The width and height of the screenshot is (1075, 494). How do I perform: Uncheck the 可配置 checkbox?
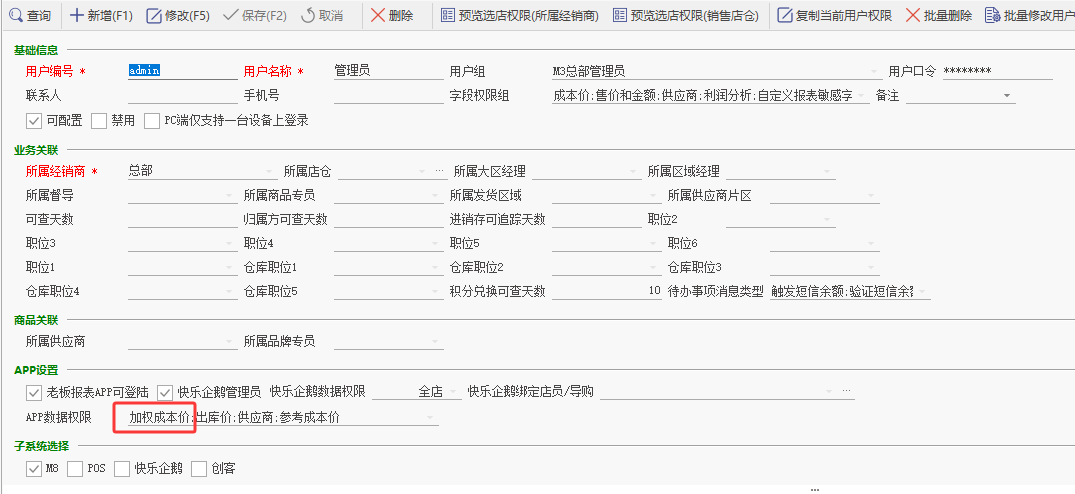click(x=34, y=121)
